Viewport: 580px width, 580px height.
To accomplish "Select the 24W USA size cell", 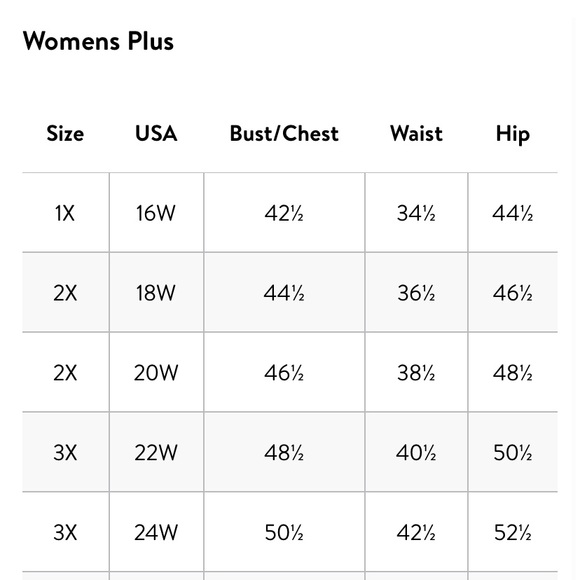I will pyautogui.click(x=156, y=532).
